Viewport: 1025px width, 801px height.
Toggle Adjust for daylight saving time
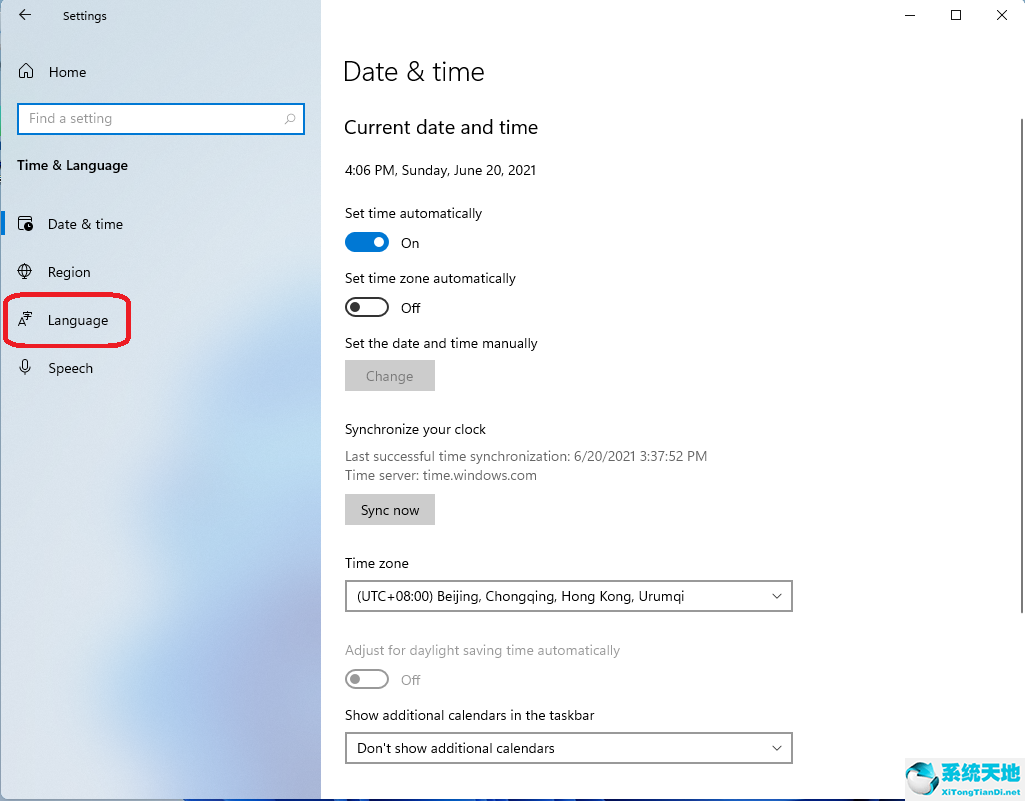[366, 679]
